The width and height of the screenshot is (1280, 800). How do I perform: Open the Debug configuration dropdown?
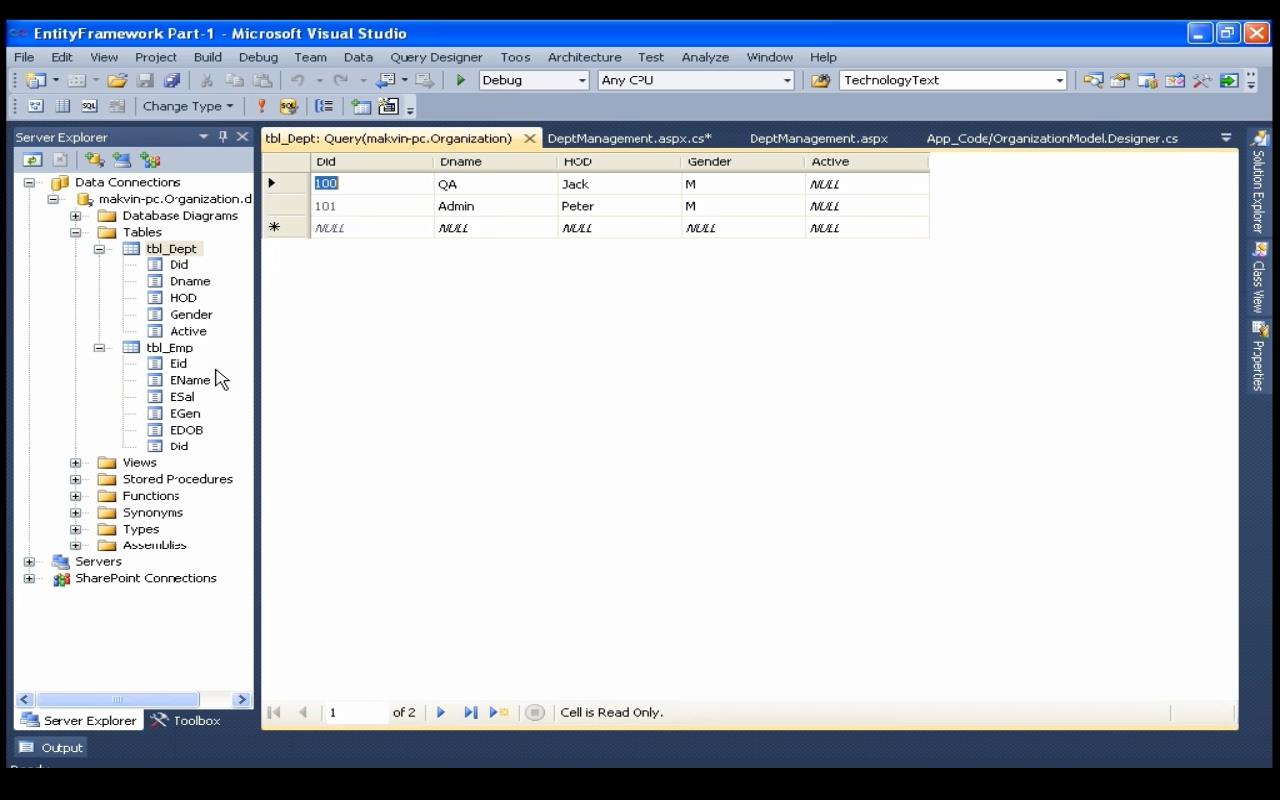[x=582, y=80]
